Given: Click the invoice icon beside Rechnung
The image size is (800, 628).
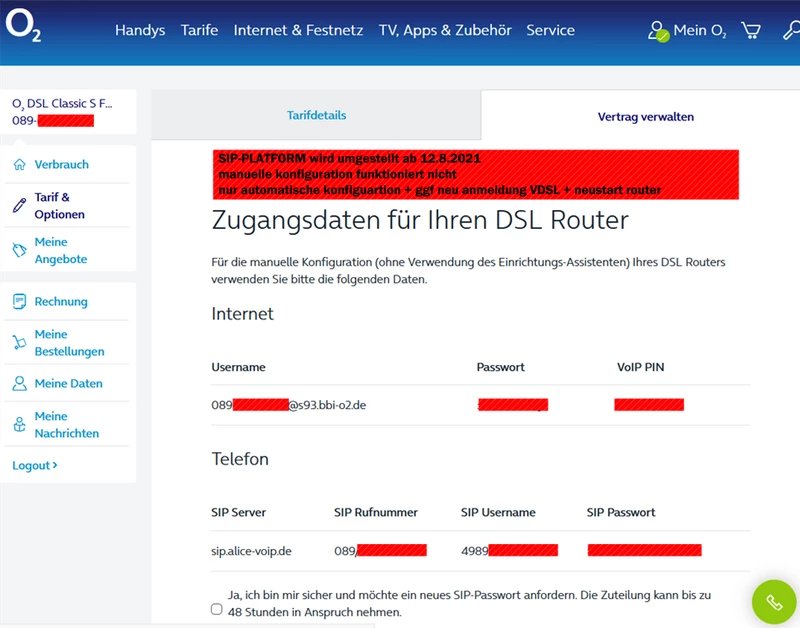Looking at the screenshot, I should [19, 302].
